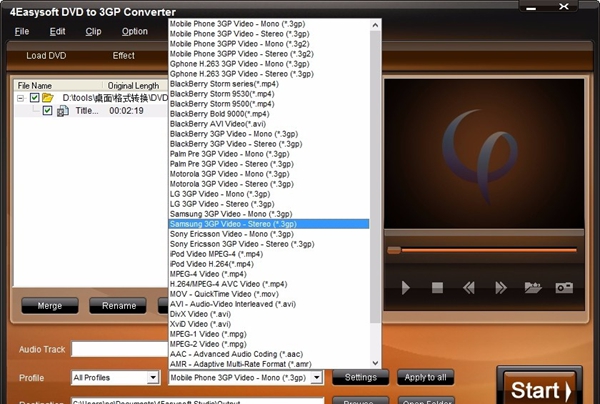The width and height of the screenshot is (600, 404).
Task: Click the Destination path field
Action: pyautogui.click(x=197, y=401)
